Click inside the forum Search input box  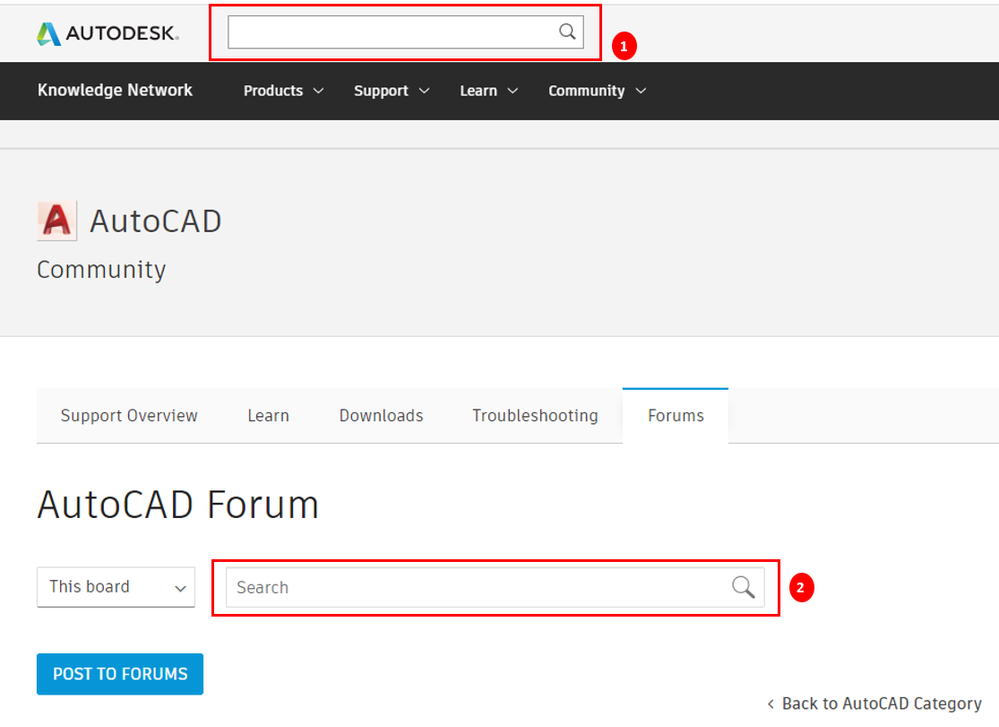click(450, 587)
